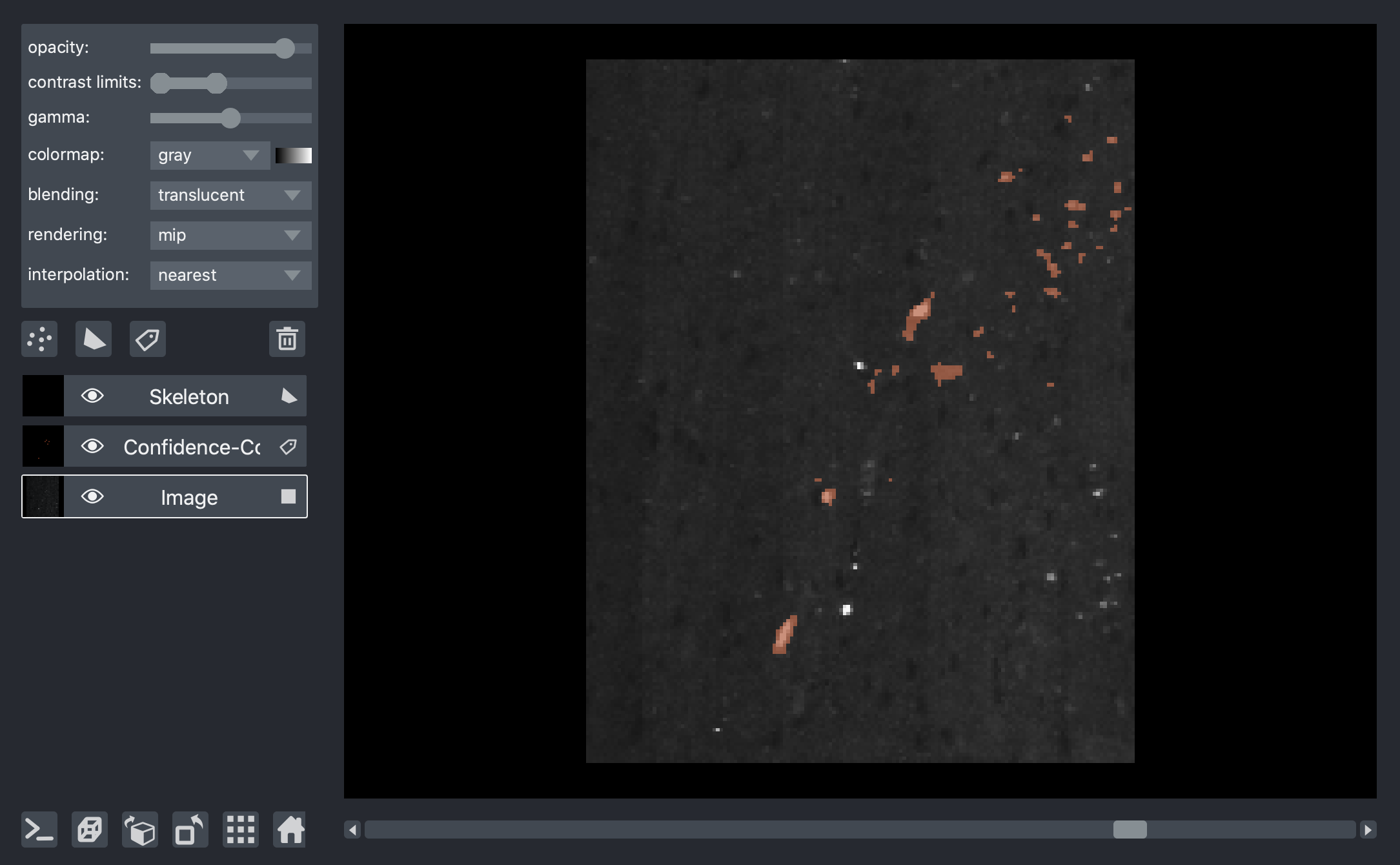Click the gamma slider handle
This screenshot has width=1400, height=865.
coord(230,118)
